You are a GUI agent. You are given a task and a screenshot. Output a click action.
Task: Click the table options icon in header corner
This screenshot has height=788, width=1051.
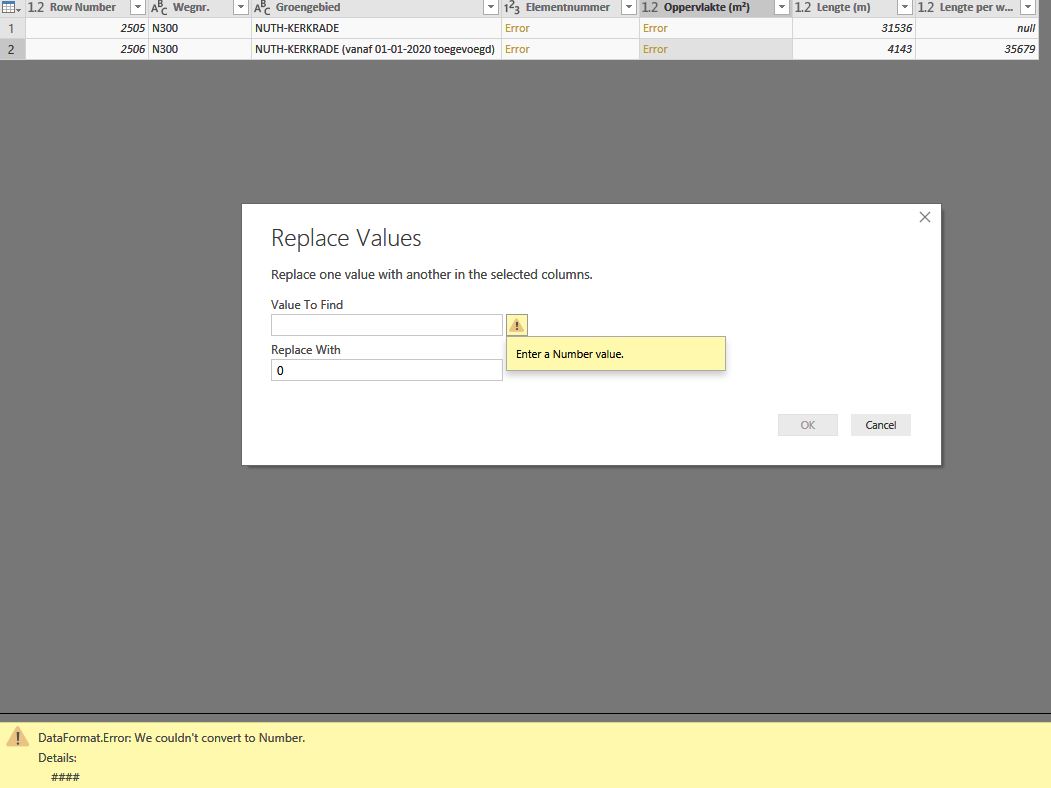tap(11, 7)
